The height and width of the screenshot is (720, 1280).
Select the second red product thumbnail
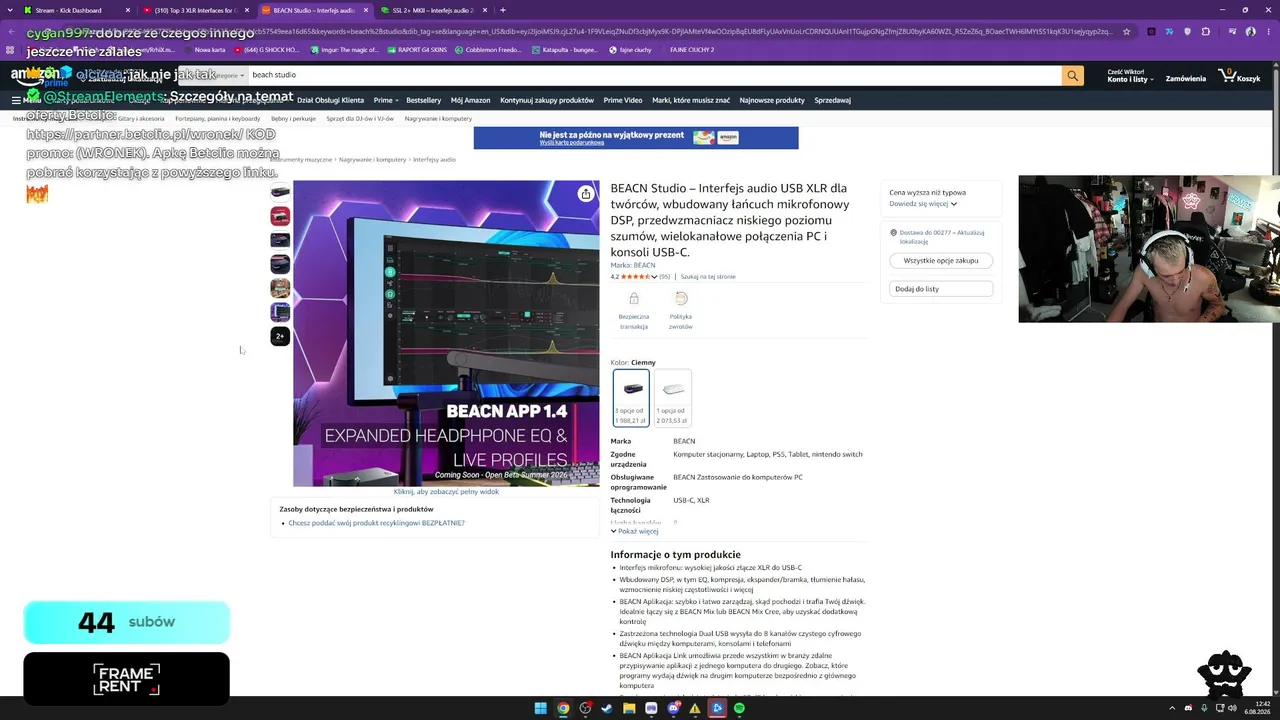280,216
